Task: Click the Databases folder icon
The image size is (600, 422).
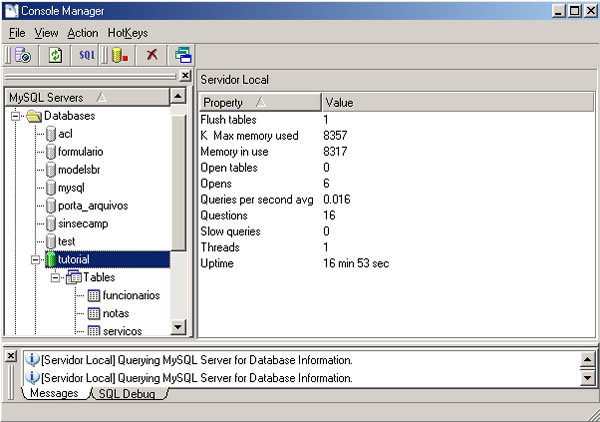Action: (34, 116)
